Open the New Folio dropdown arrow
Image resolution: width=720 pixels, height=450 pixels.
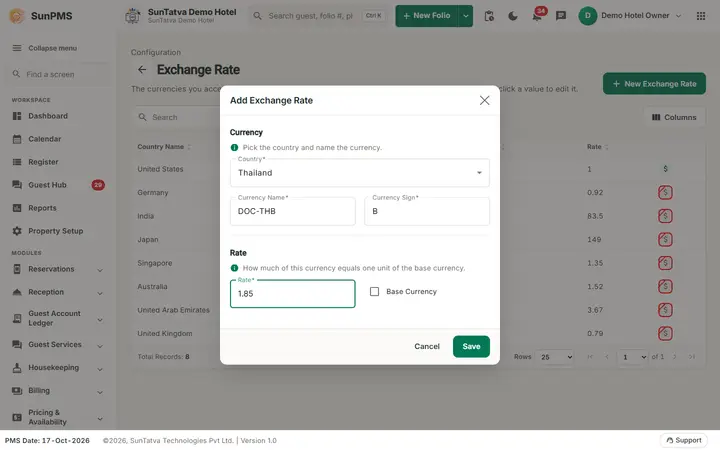(466, 16)
